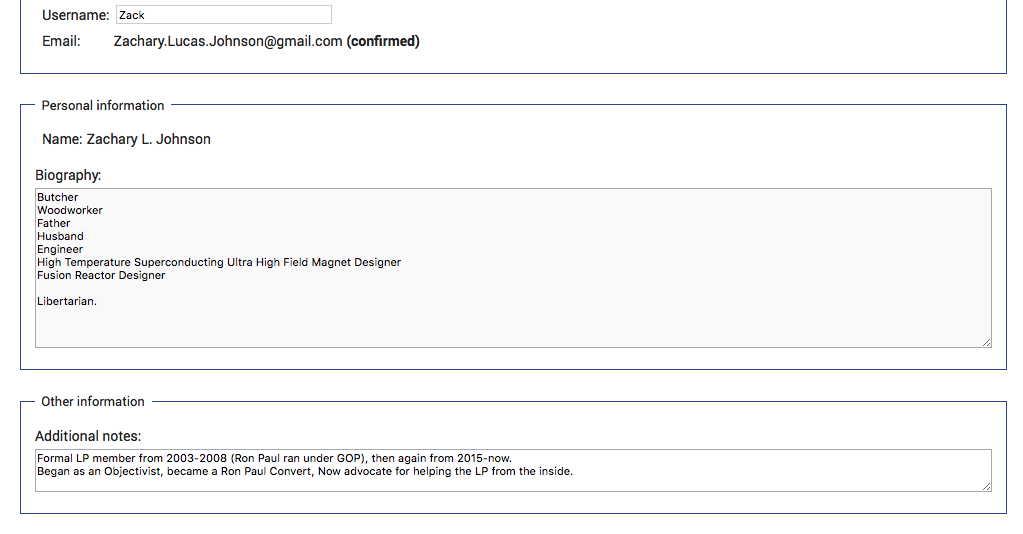Click the "Name: Zachary L. Johnson" text
The height and width of the screenshot is (534, 1023).
126,139
